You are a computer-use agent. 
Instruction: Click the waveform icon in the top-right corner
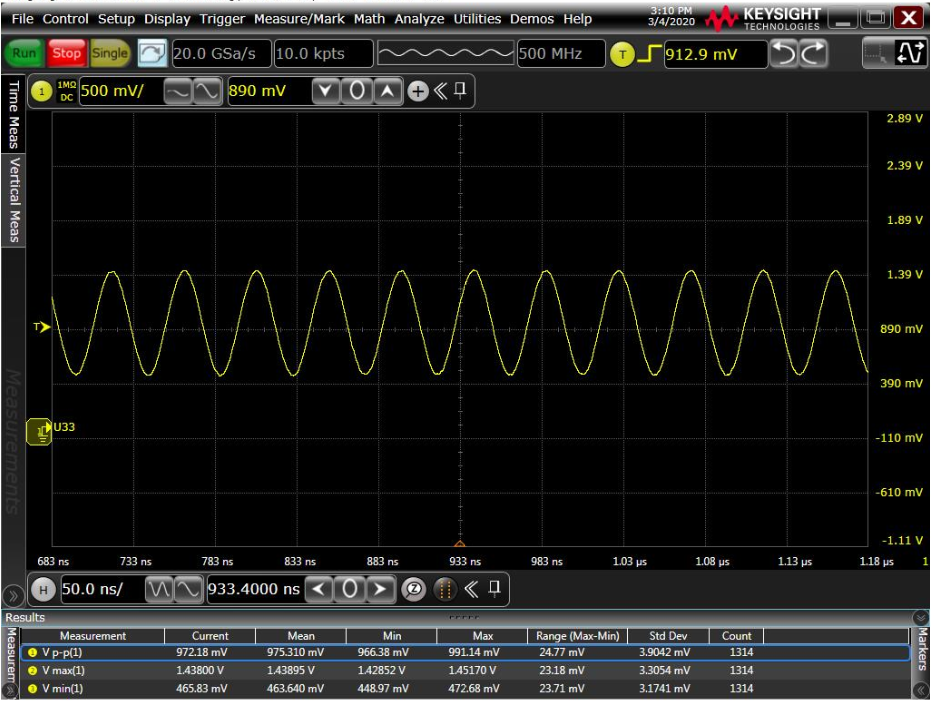910,54
